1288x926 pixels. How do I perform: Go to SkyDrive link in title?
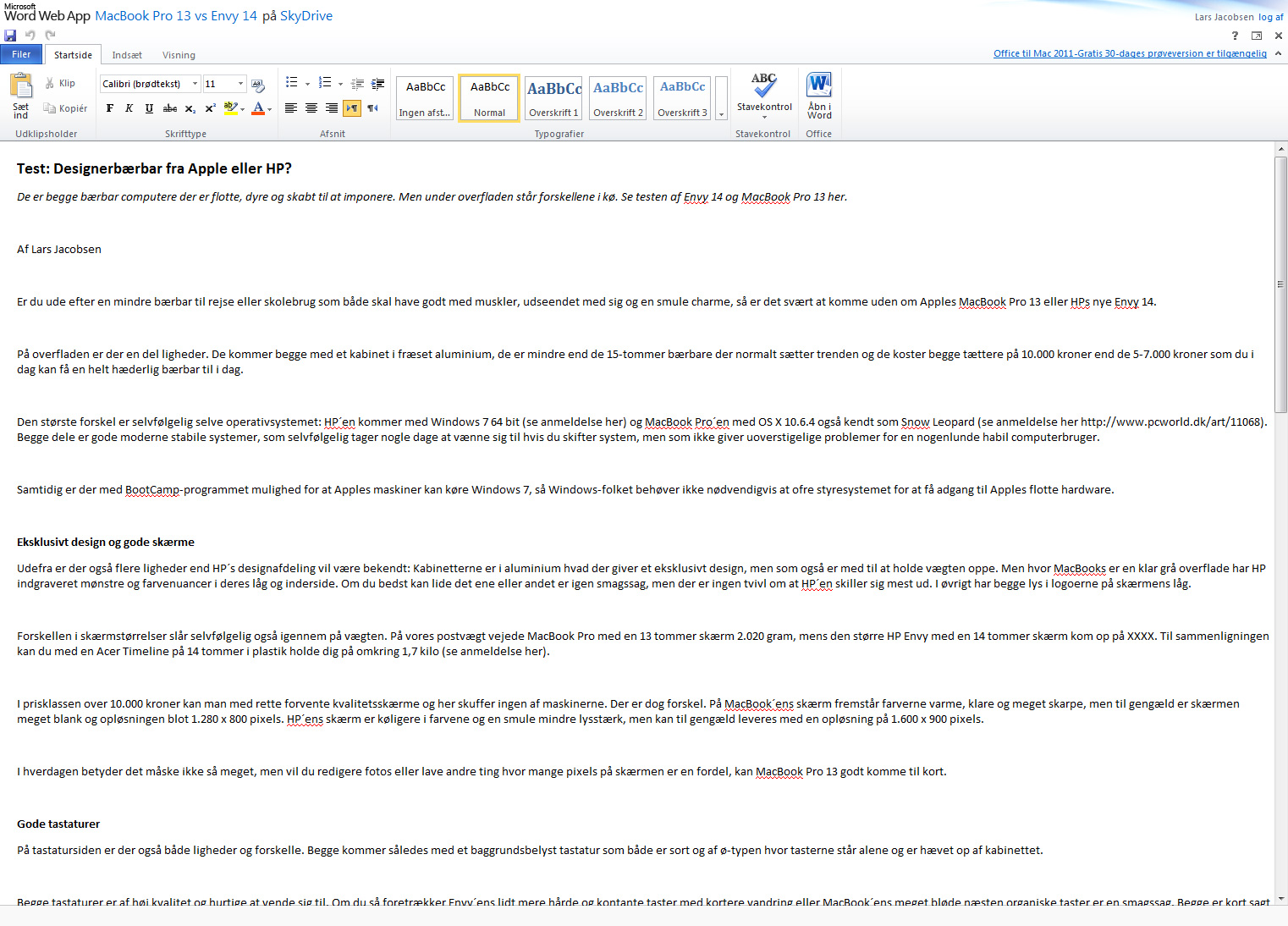tap(306, 15)
